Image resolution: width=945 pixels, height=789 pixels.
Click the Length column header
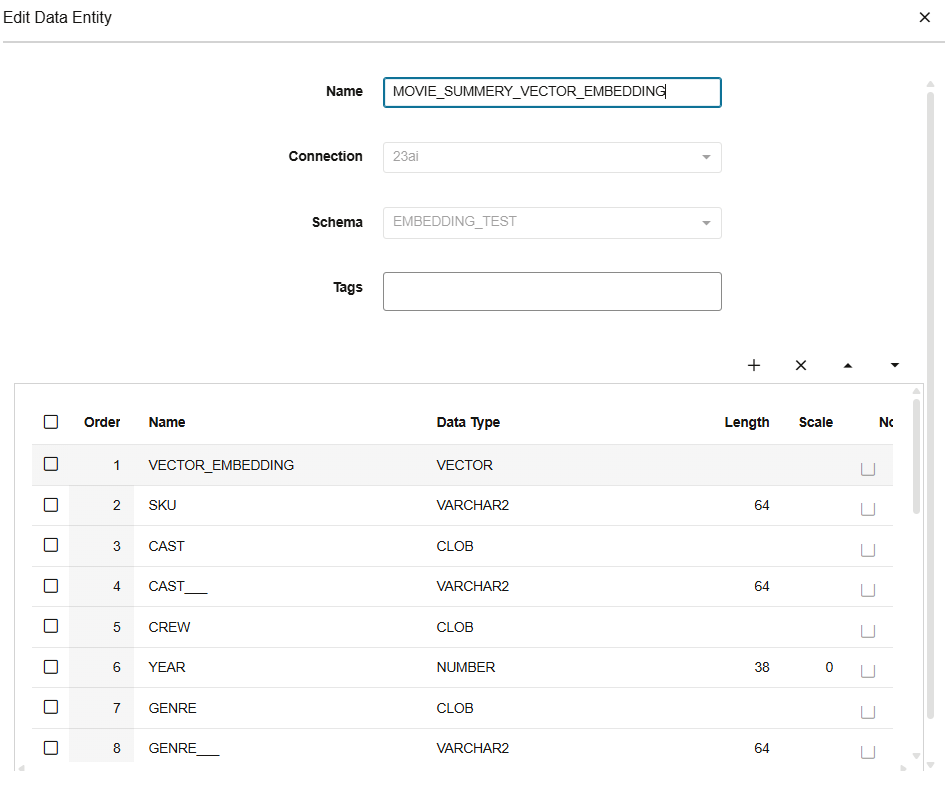tap(747, 422)
